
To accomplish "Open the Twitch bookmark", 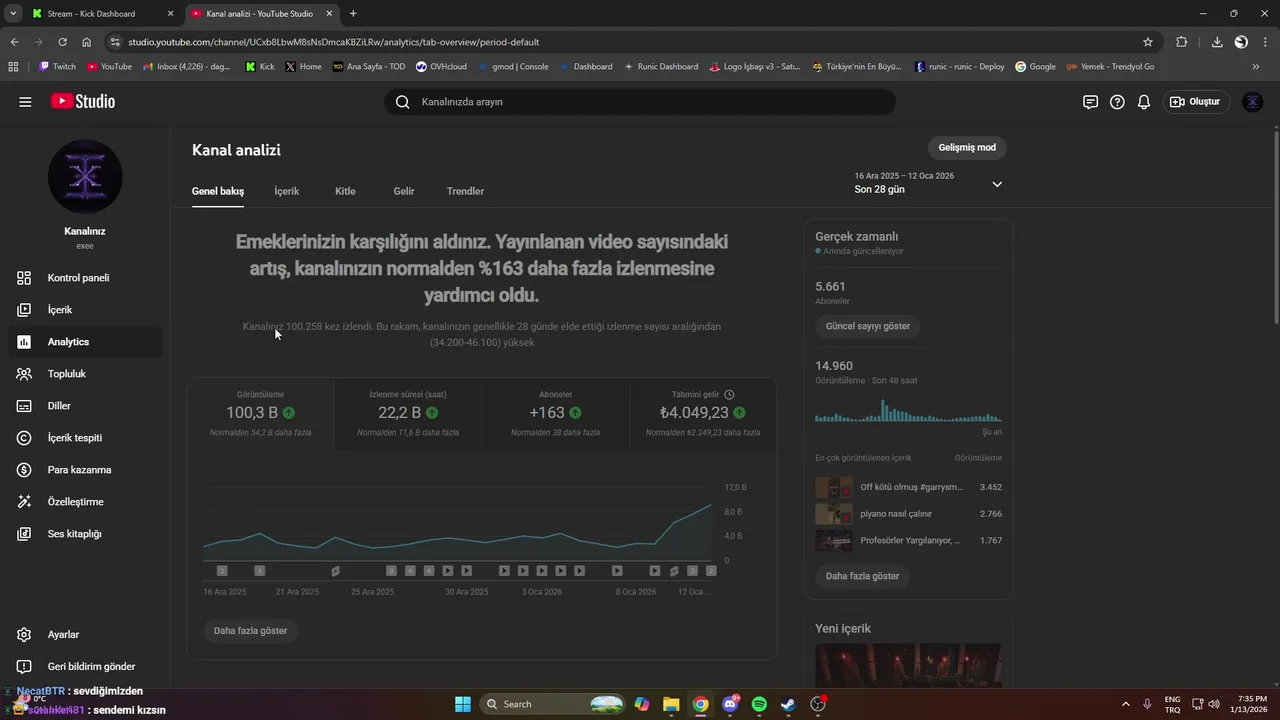I will pyautogui.click(x=57, y=67).
